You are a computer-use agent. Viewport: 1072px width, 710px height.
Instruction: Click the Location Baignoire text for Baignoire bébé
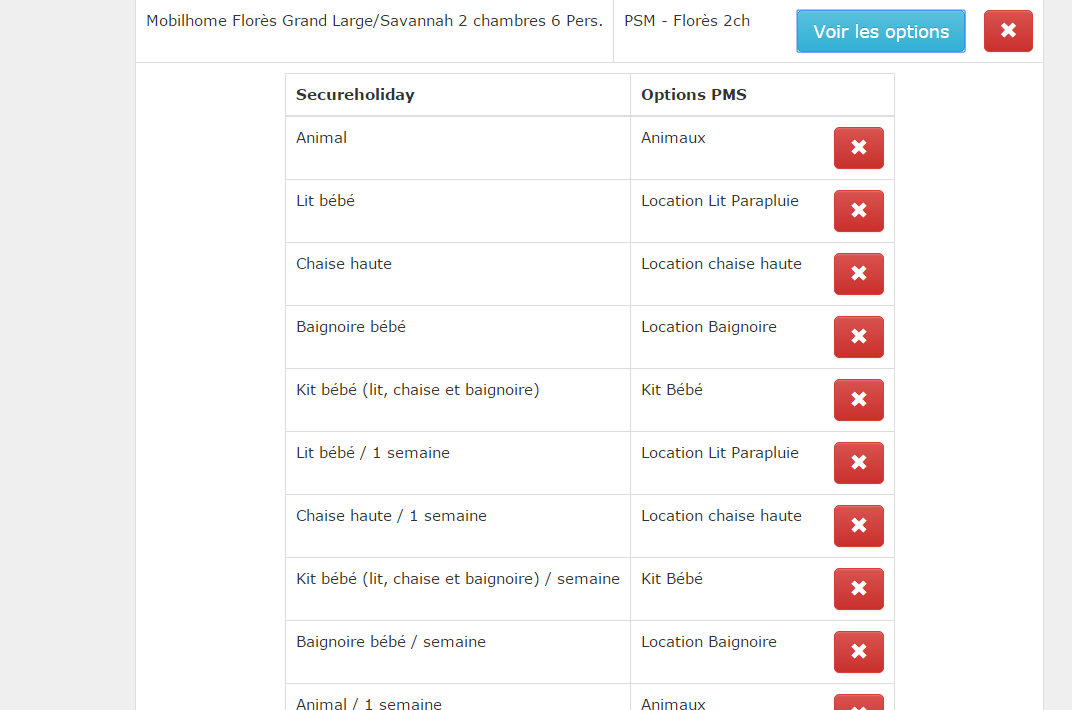point(709,327)
